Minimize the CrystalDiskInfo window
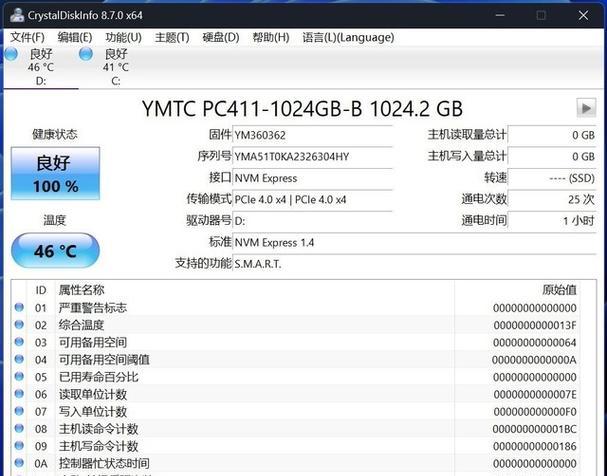The width and height of the screenshot is (607, 476). 500,15
